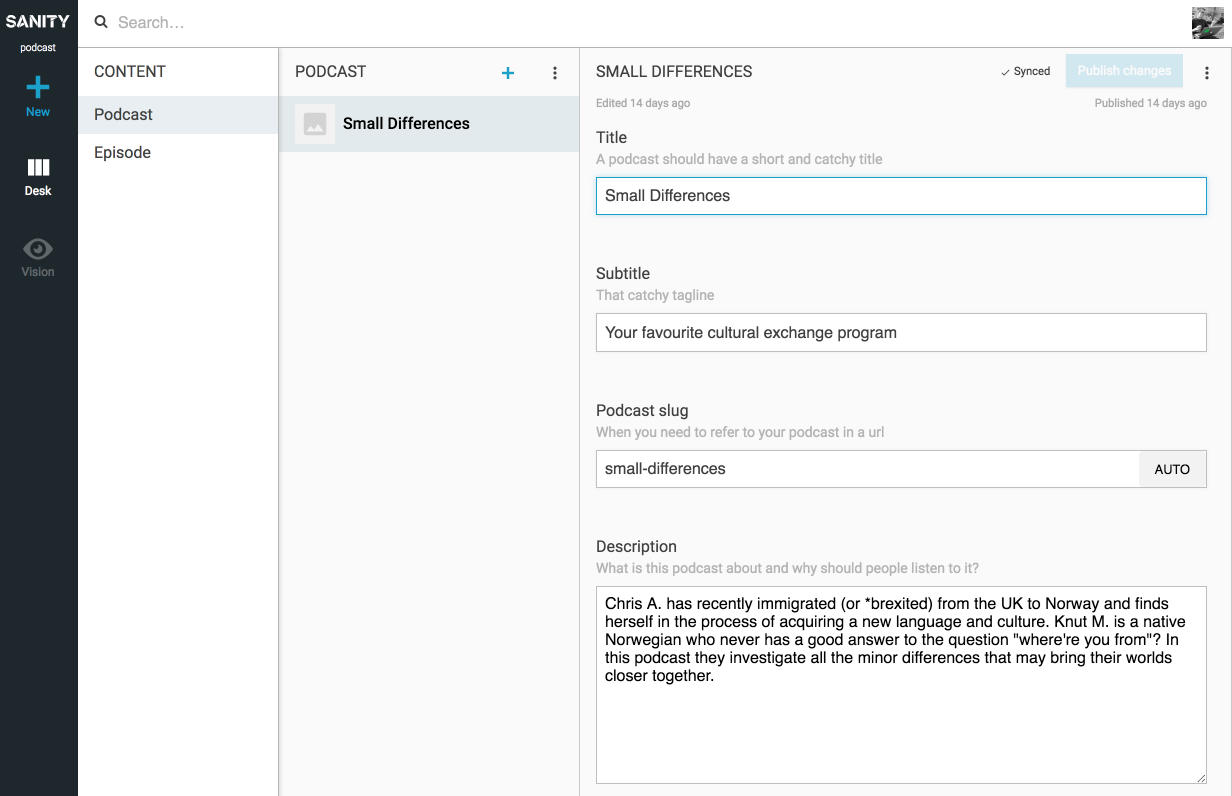Screen dimensions: 1232x796
Task: Click into the Title input field
Action: point(900,196)
